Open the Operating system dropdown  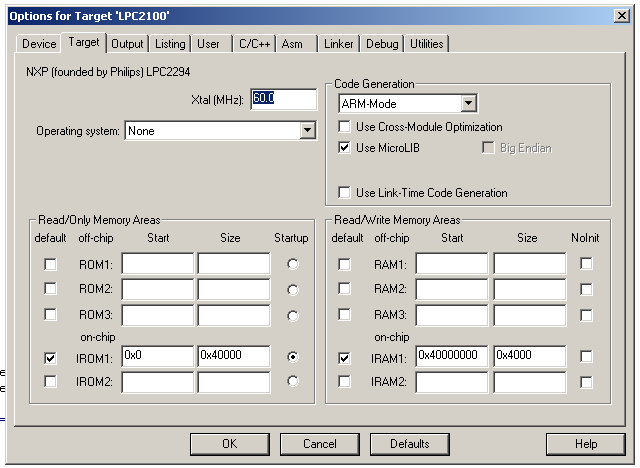coord(307,131)
